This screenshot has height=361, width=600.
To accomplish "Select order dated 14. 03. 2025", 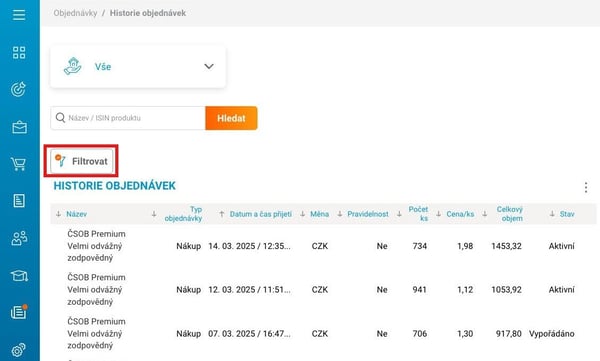I will (x=249, y=246).
